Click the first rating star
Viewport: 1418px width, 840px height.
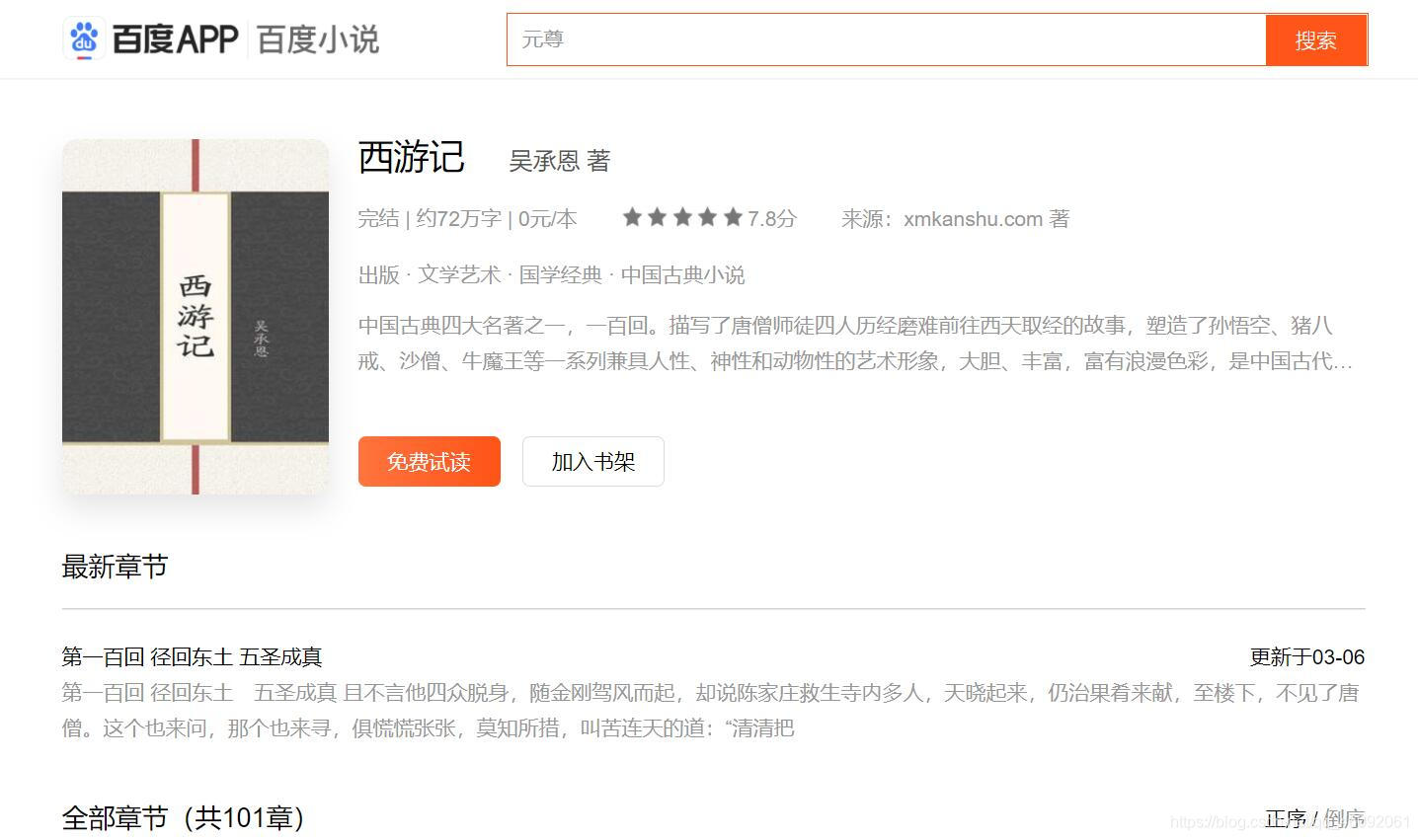point(632,216)
